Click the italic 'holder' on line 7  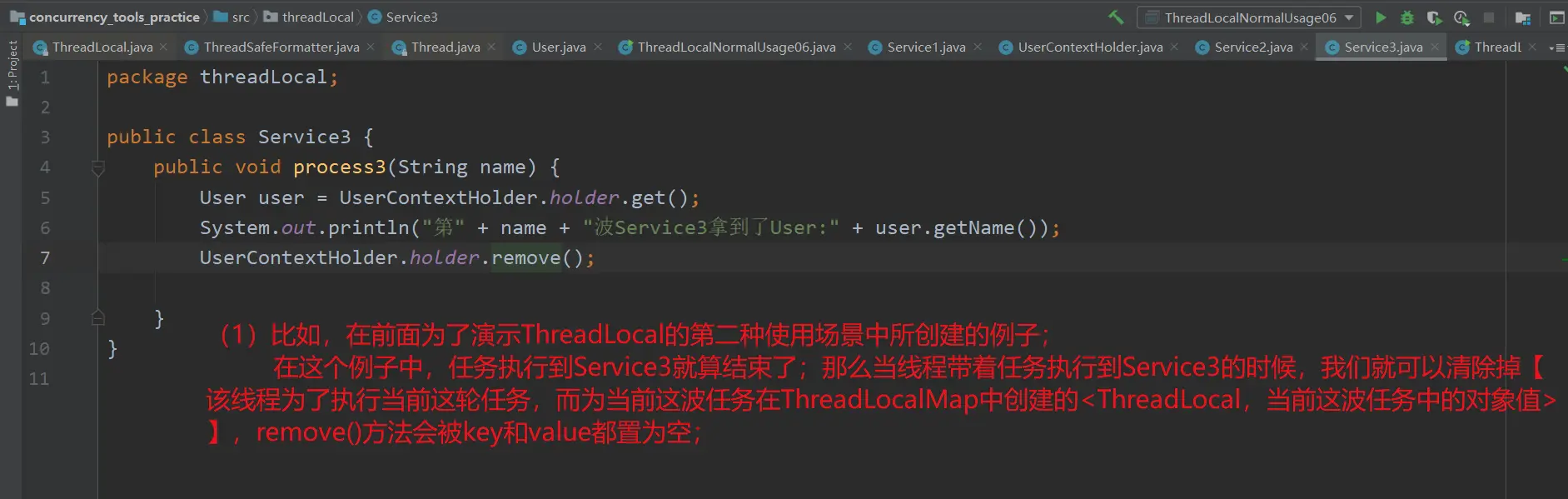pos(445,258)
